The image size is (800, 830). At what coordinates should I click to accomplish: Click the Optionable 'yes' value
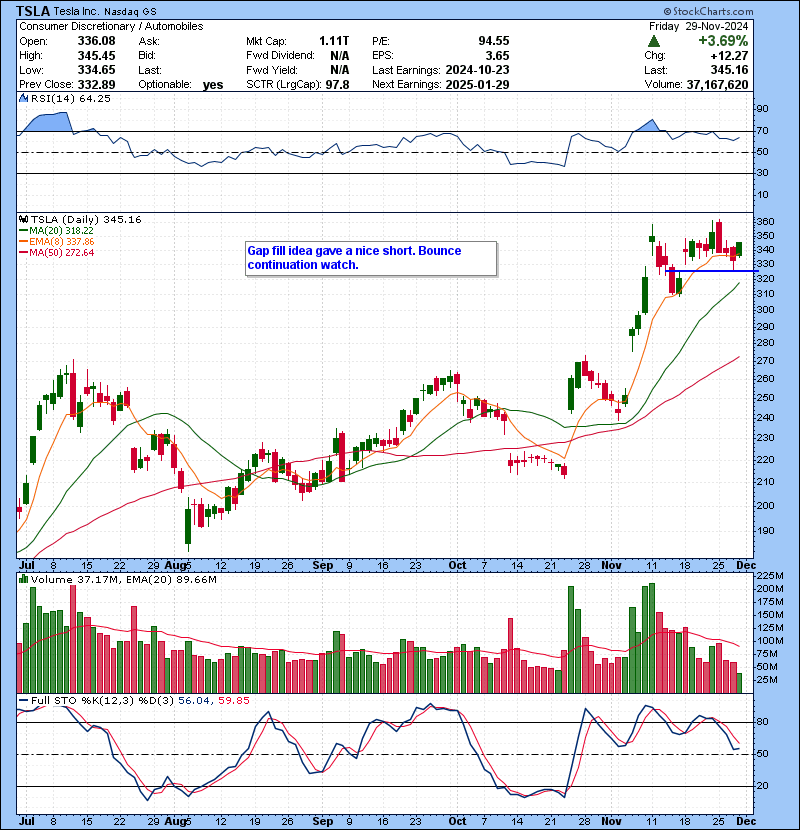click(213, 85)
